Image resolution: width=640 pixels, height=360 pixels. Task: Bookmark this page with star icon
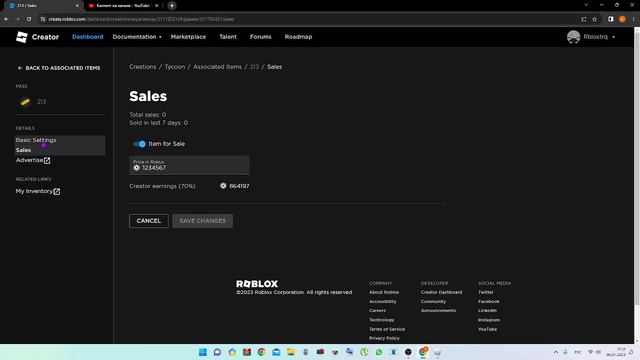[595, 19]
